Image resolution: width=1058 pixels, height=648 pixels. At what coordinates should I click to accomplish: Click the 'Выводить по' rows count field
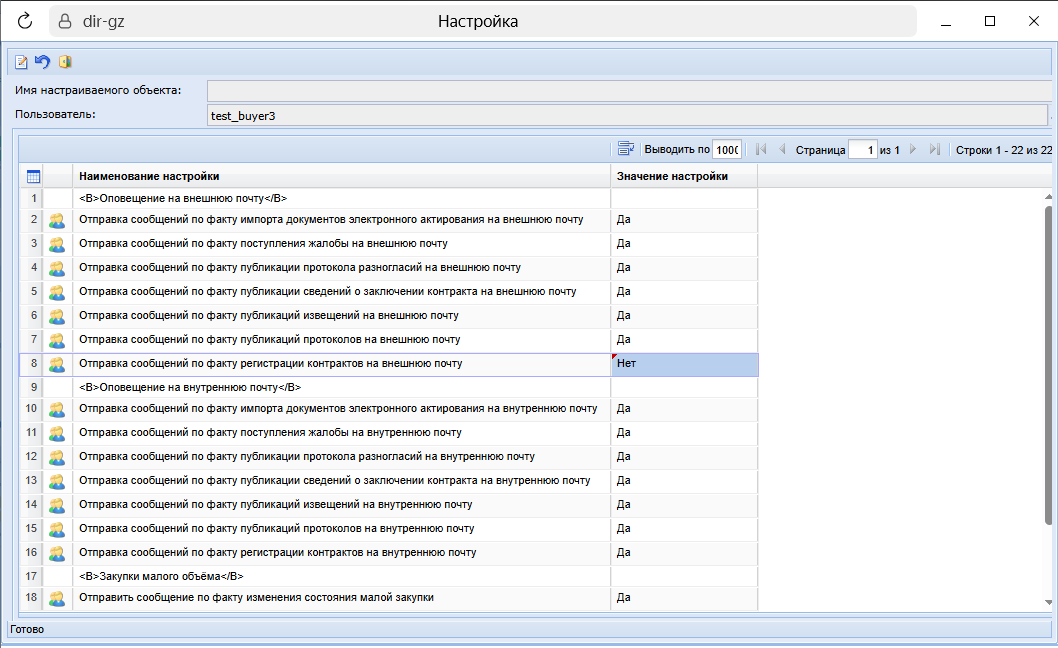(726, 150)
